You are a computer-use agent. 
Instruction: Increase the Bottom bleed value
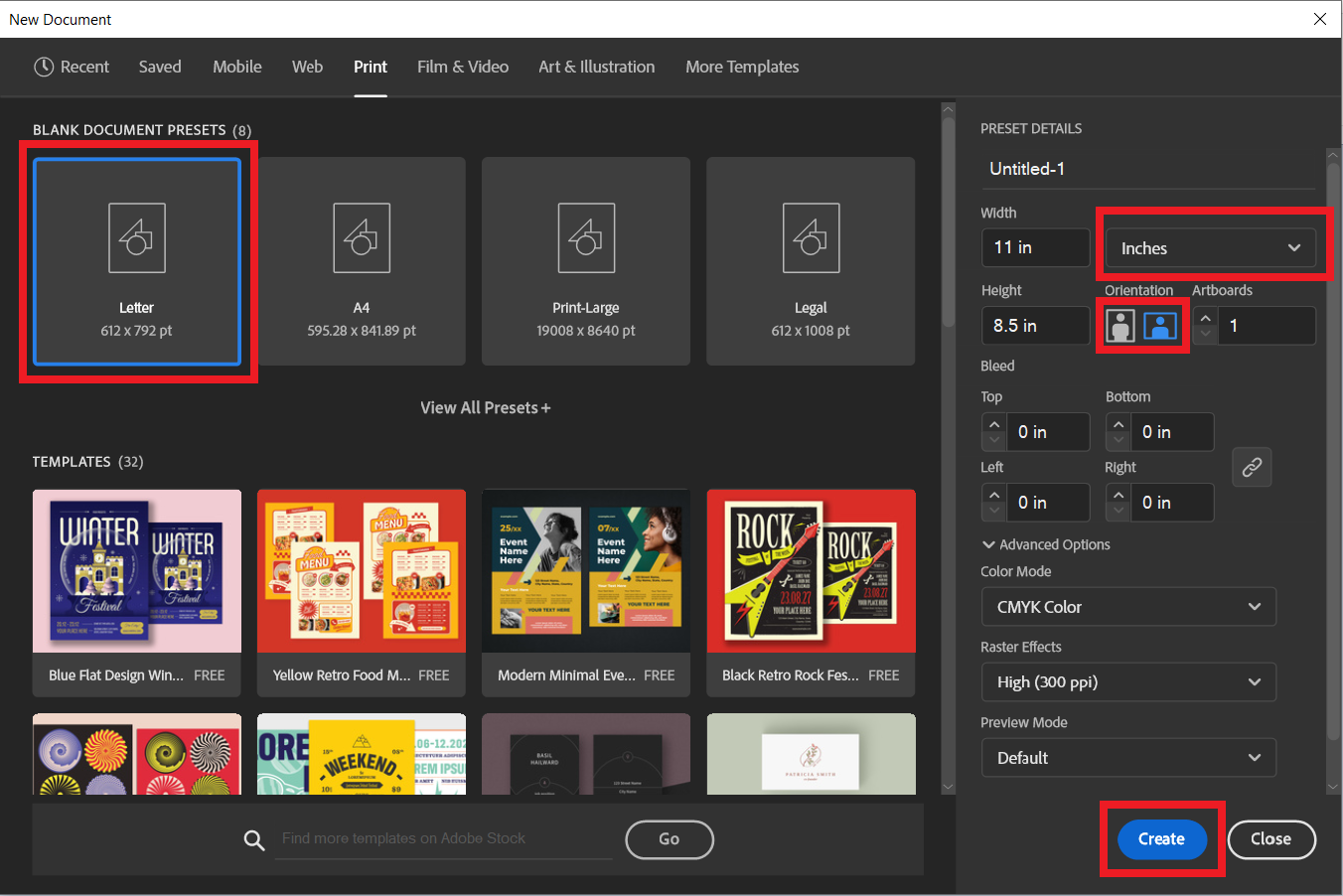point(1118,423)
